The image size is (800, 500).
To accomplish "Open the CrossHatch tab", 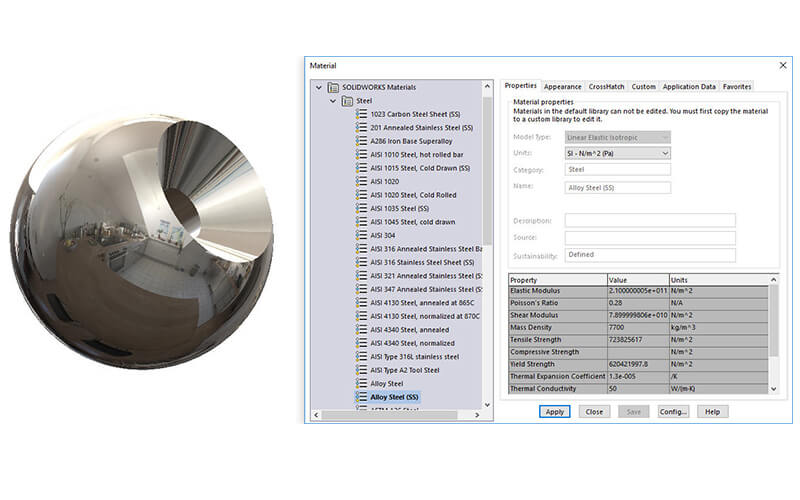I will point(606,87).
